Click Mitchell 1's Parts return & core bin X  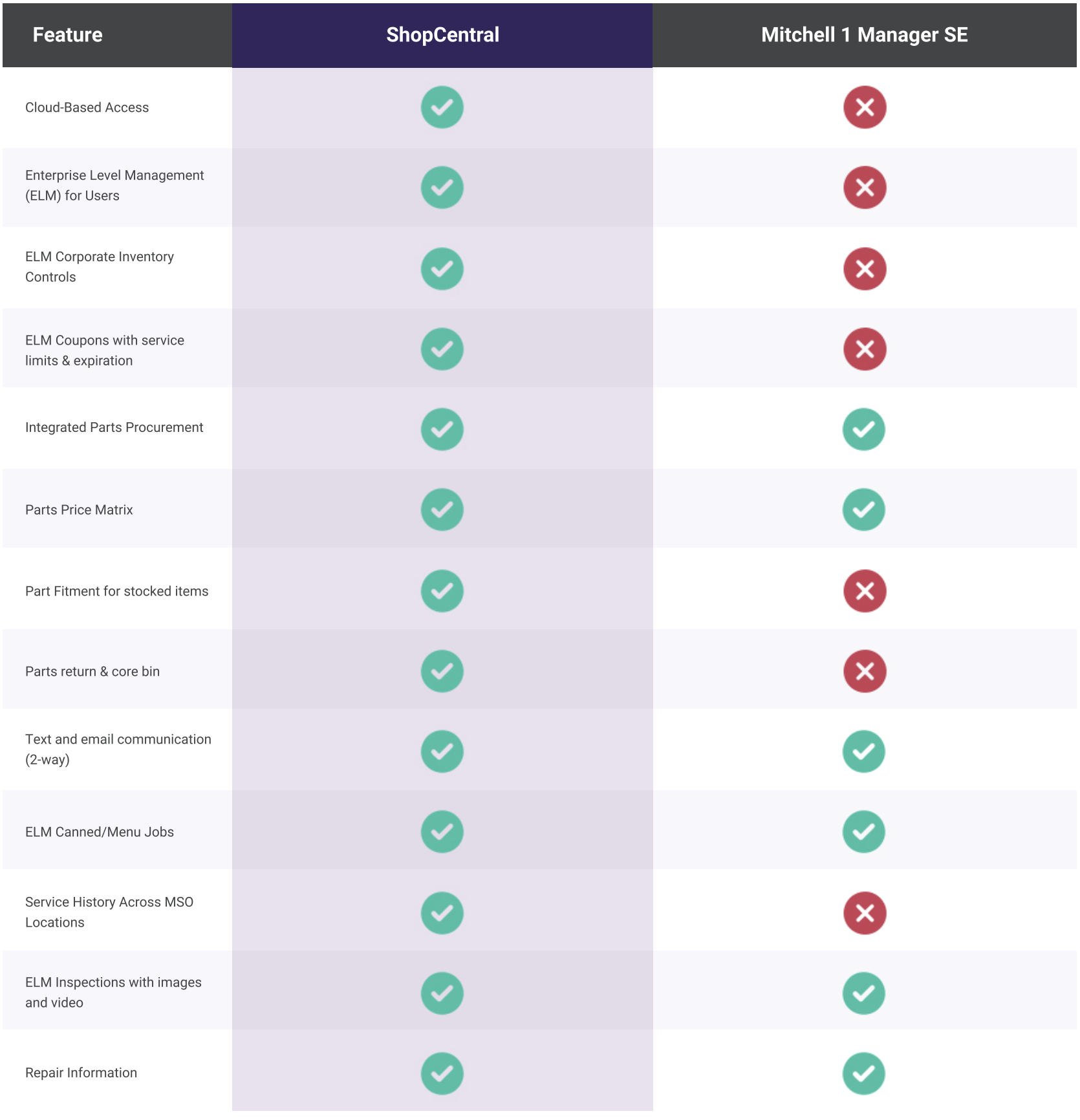tap(864, 671)
